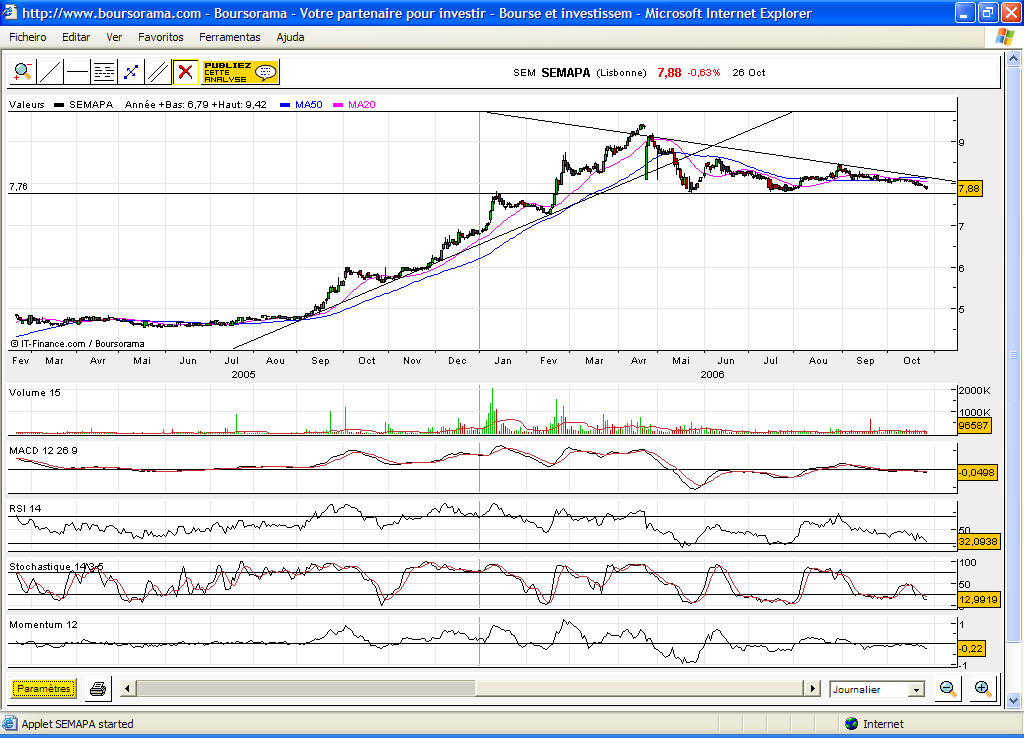Click the magenta MA20 color swatch

tap(338, 104)
